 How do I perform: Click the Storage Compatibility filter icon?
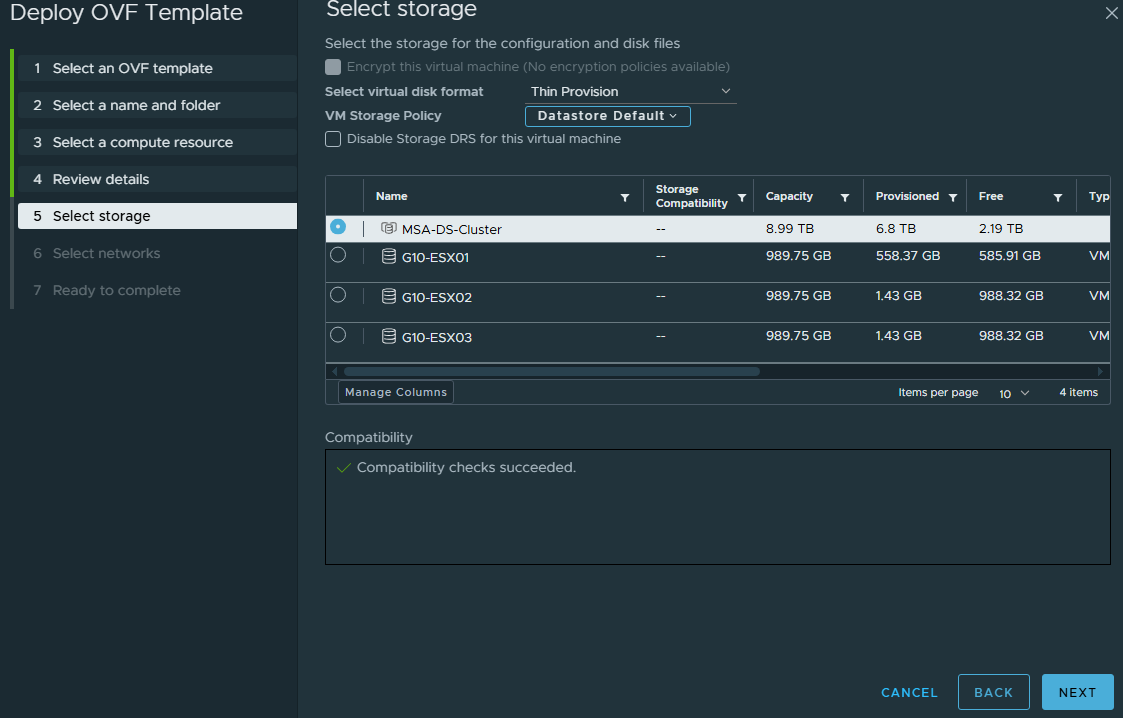[742, 198]
